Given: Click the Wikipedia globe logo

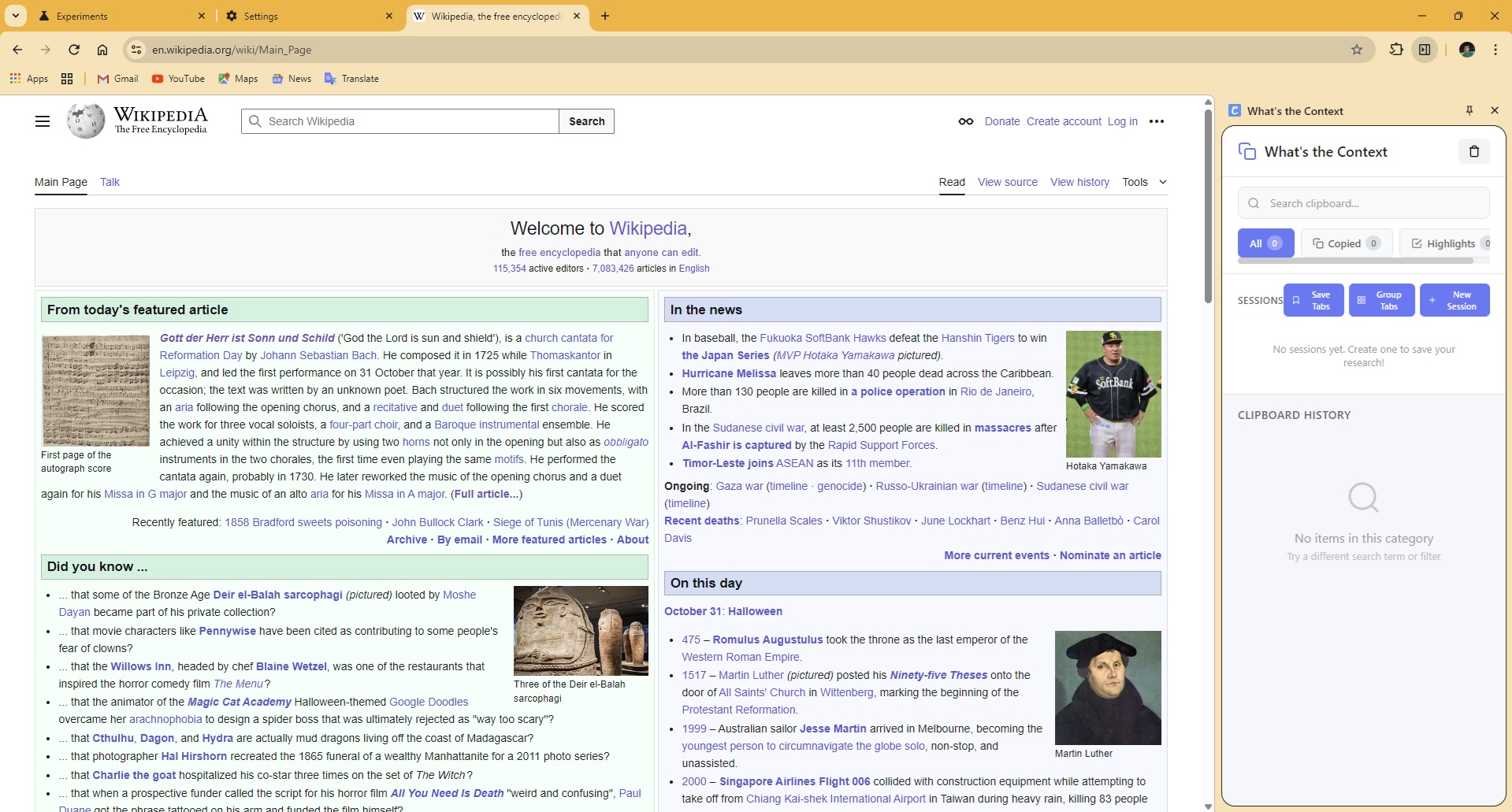Looking at the screenshot, I should [x=86, y=121].
